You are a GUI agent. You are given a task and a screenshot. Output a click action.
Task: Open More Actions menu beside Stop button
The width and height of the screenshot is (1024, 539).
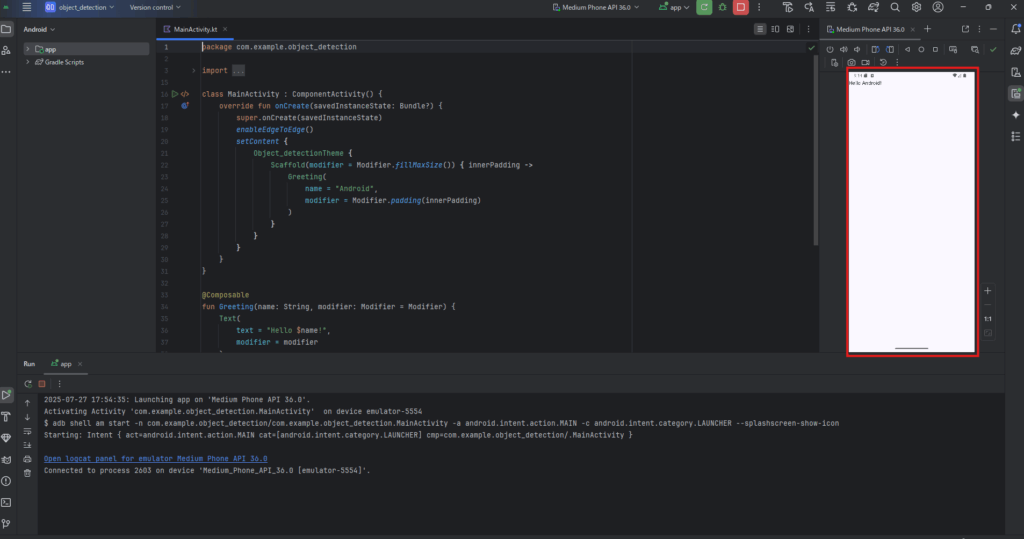[759, 7]
